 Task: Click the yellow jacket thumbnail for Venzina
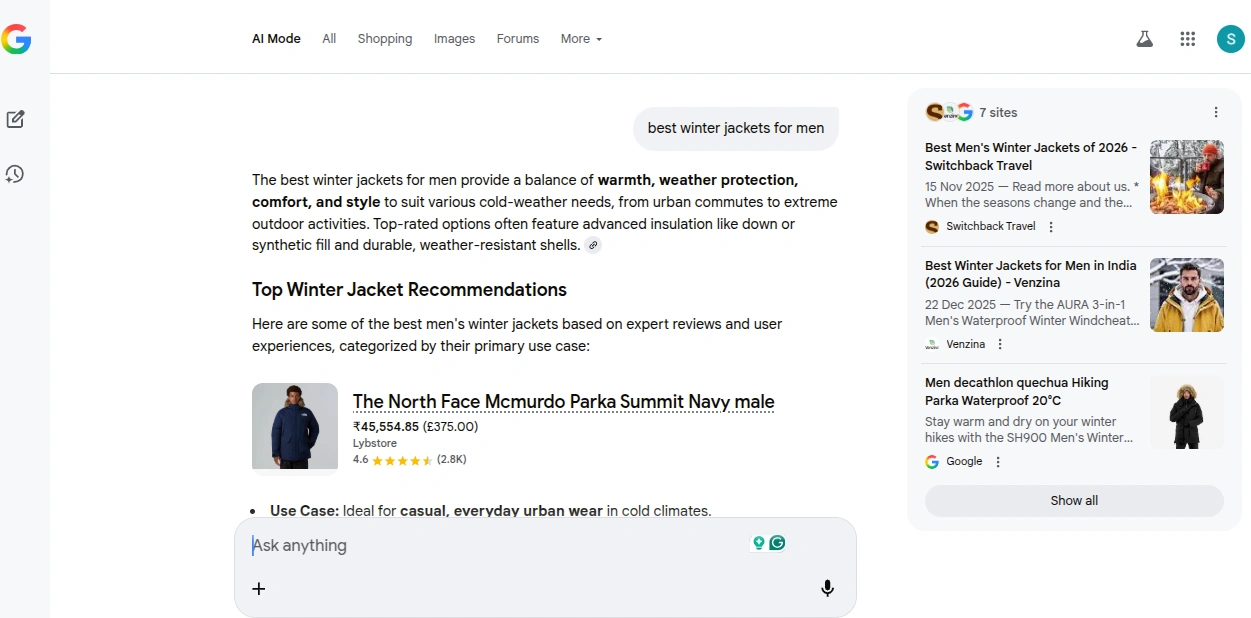click(1187, 295)
